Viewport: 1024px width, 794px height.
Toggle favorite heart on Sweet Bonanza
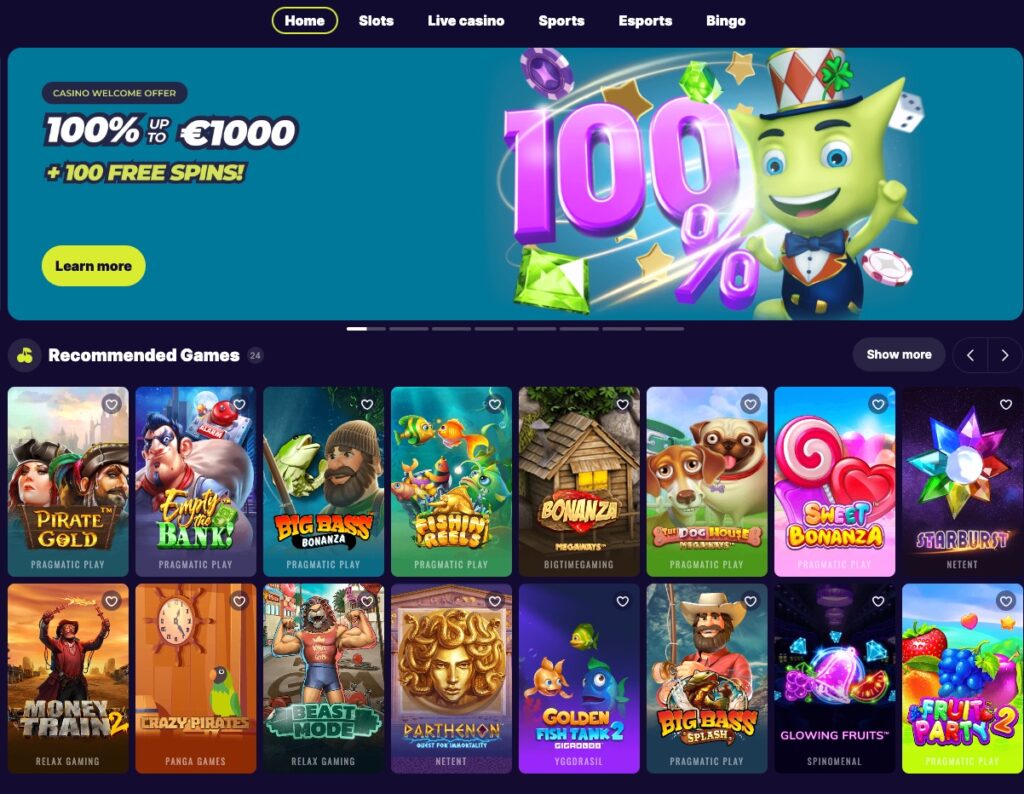(878, 404)
